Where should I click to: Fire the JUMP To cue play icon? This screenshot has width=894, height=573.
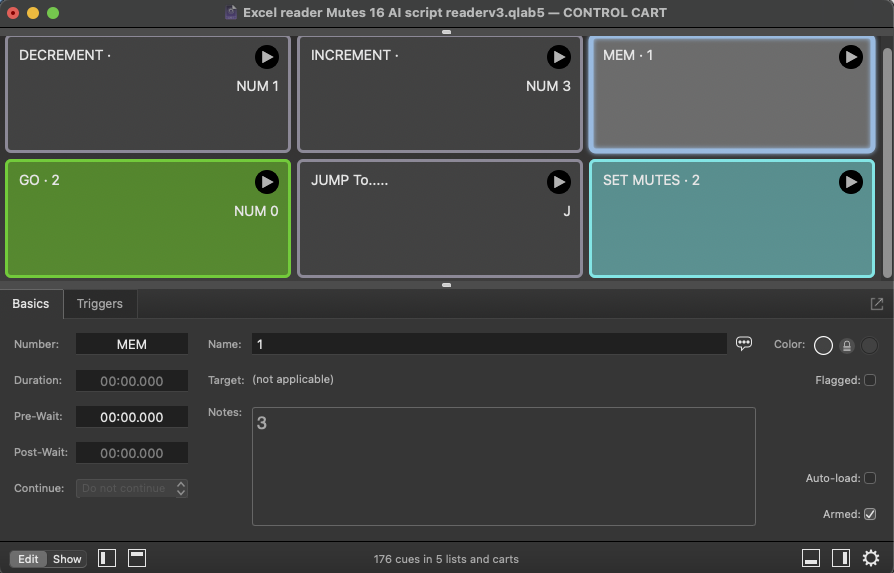coord(558,181)
